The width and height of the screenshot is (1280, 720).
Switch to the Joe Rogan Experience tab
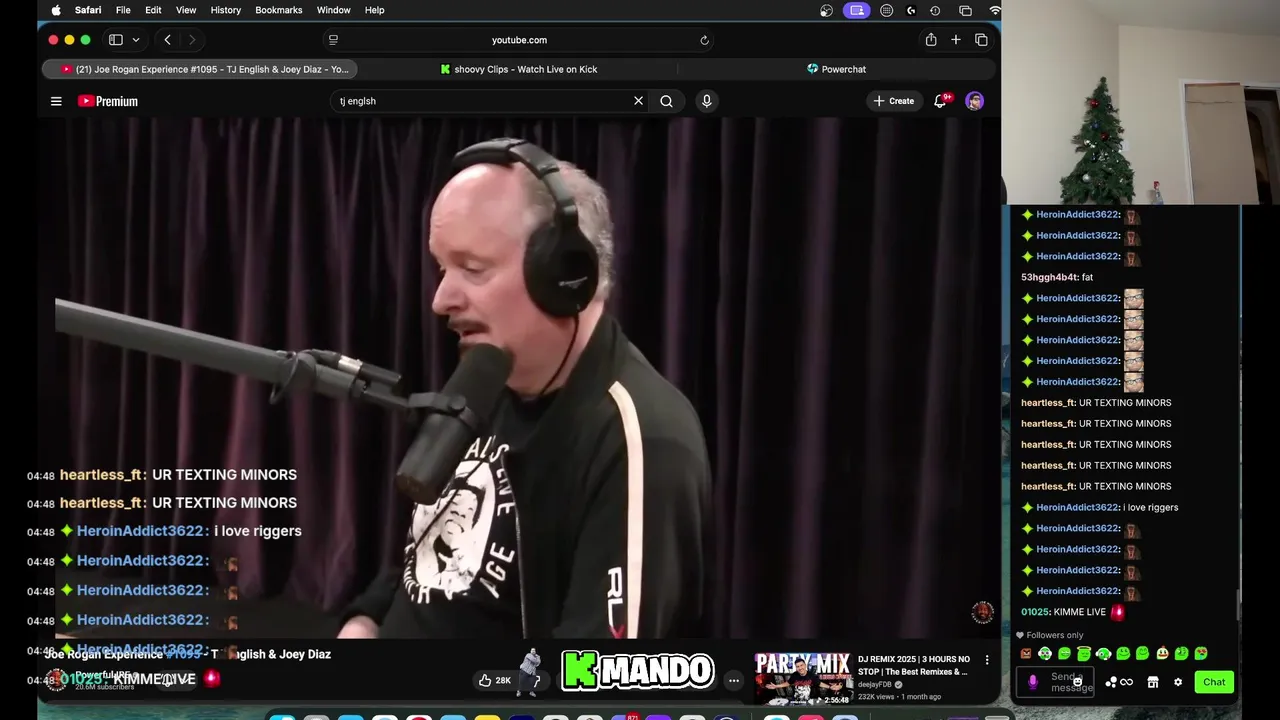point(200,69)
